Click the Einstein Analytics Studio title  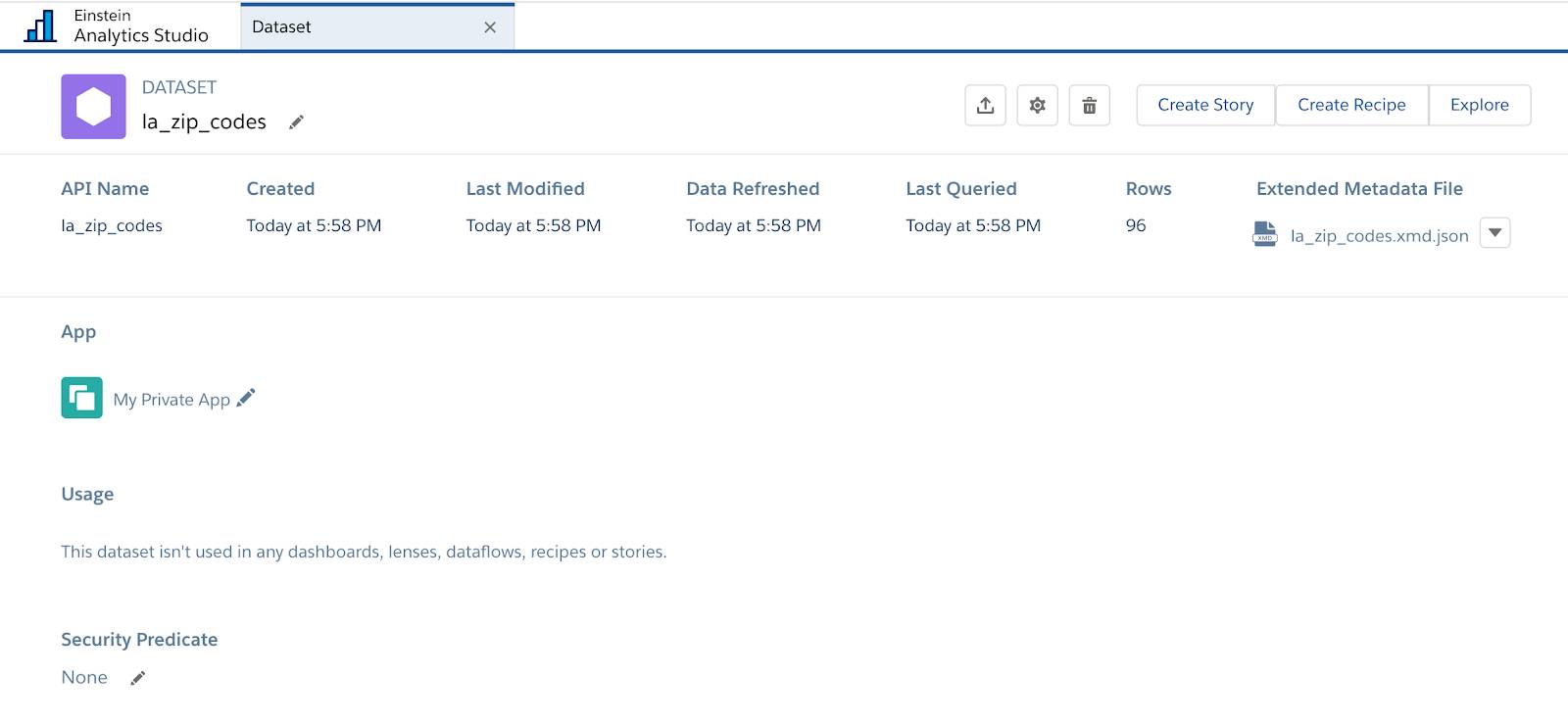[141, 26]
